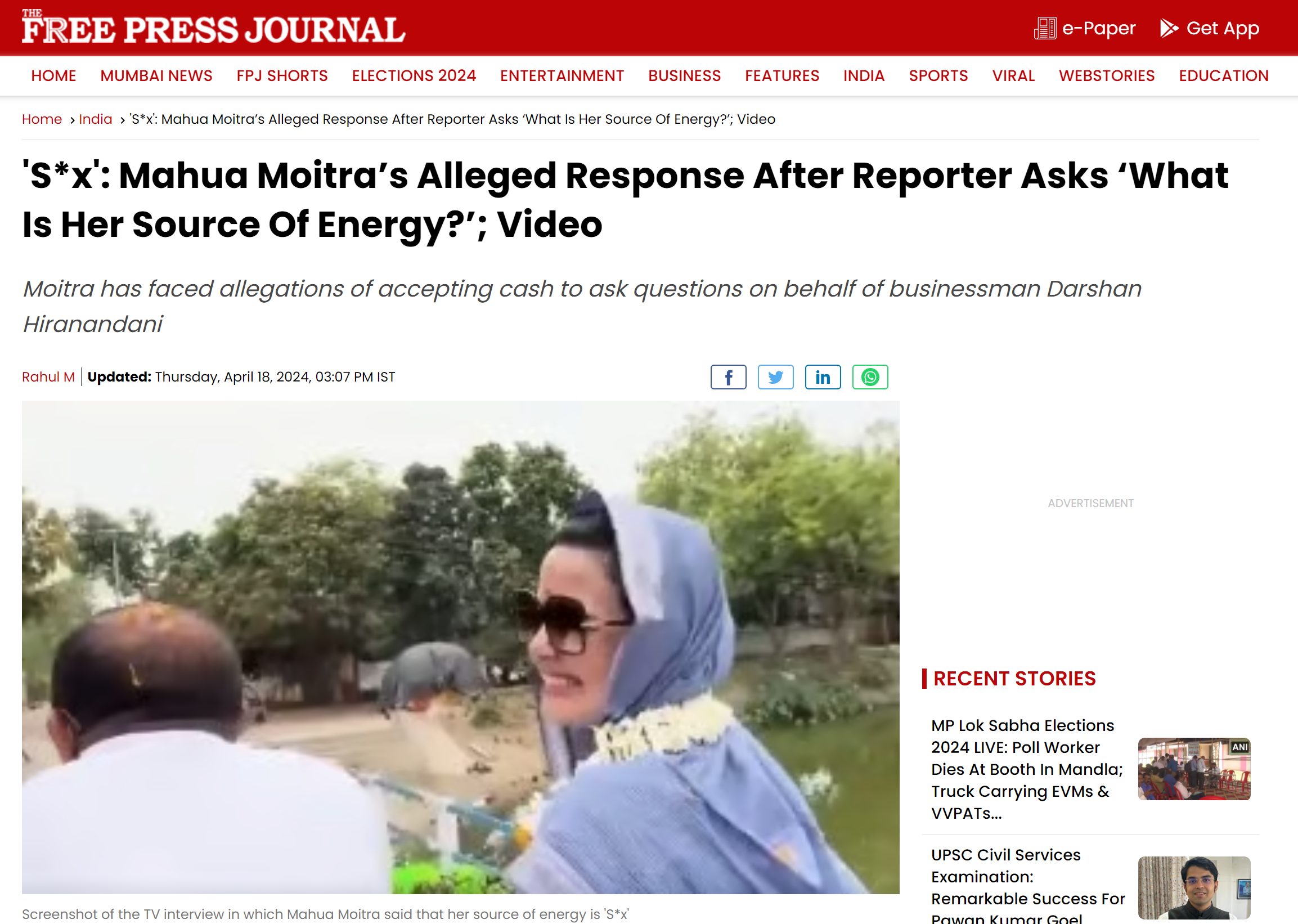Viewport: 1298px width, 924px height.
Task: Open the Entertainment section
Action: [562, 75]
